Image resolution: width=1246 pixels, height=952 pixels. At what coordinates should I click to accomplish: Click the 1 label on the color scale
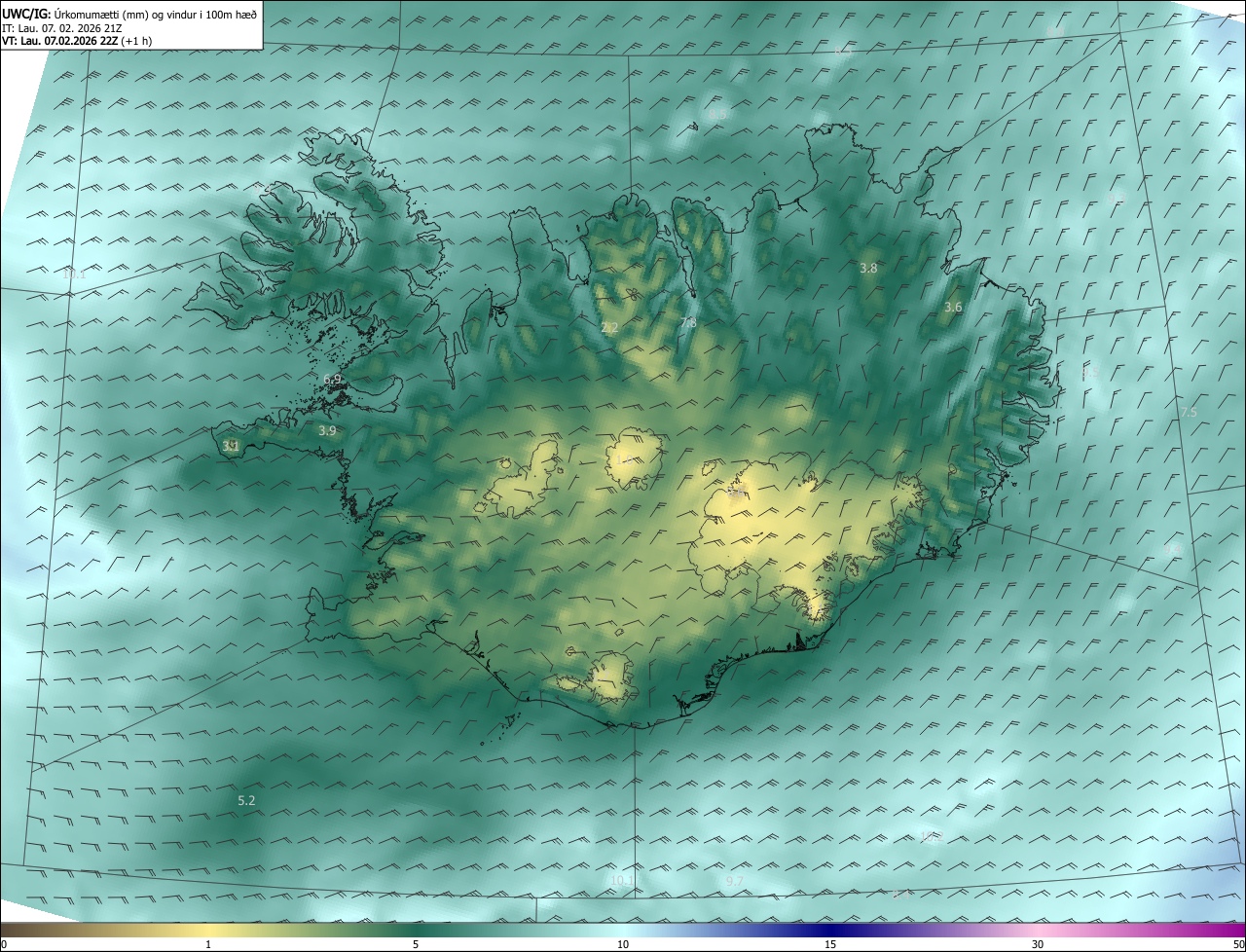click(x=208, y=945)
